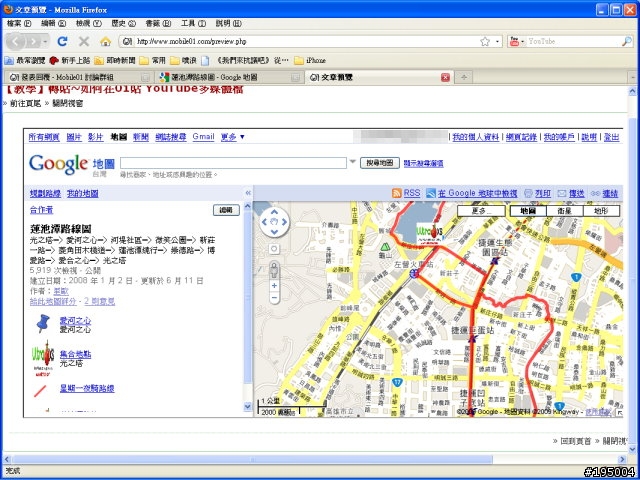
Task: Click the red route line swatch
Action: tap(40, 391)
